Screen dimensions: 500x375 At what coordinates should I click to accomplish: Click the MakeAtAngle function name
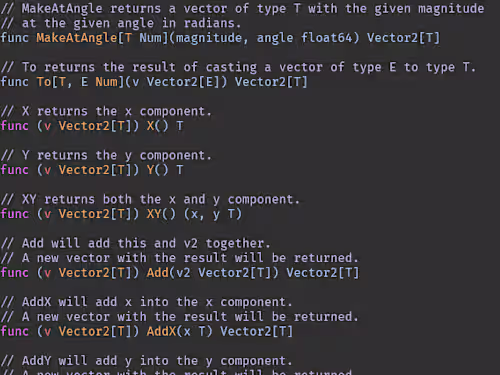coord(77,38)
